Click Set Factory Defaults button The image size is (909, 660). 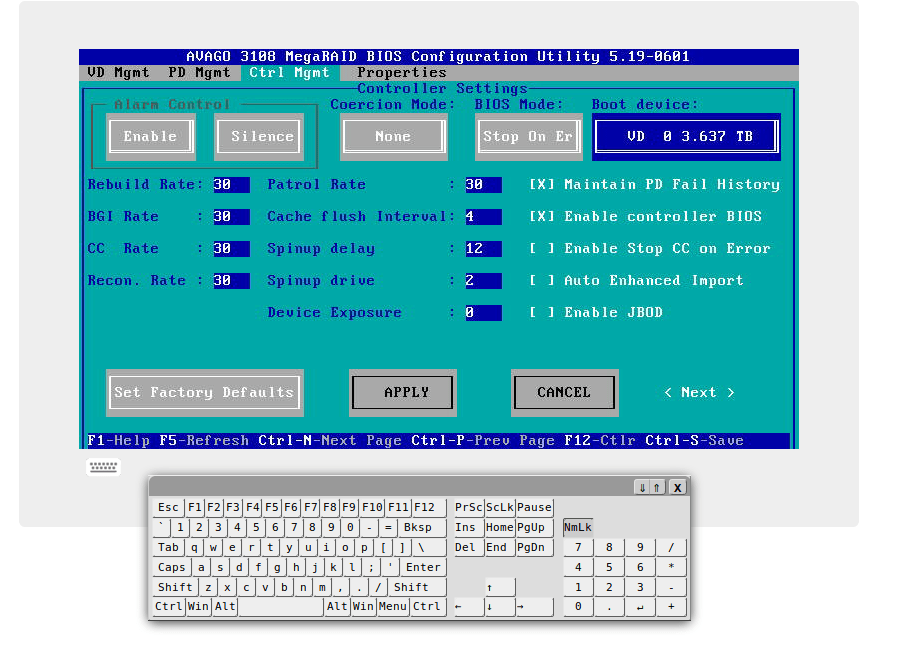205,393
